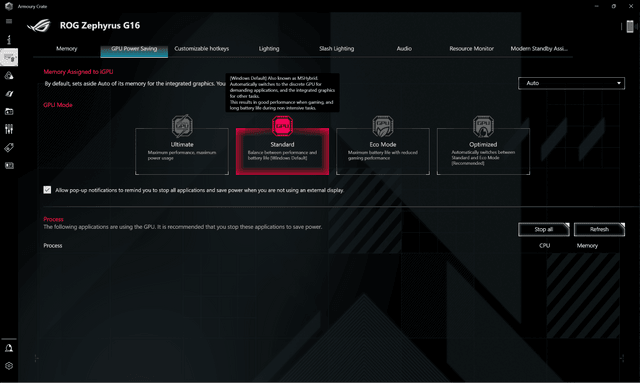The image size is (640, 383).
Task: Click the Ultimate GPU chip icon
Action: (x=182, y=126)
